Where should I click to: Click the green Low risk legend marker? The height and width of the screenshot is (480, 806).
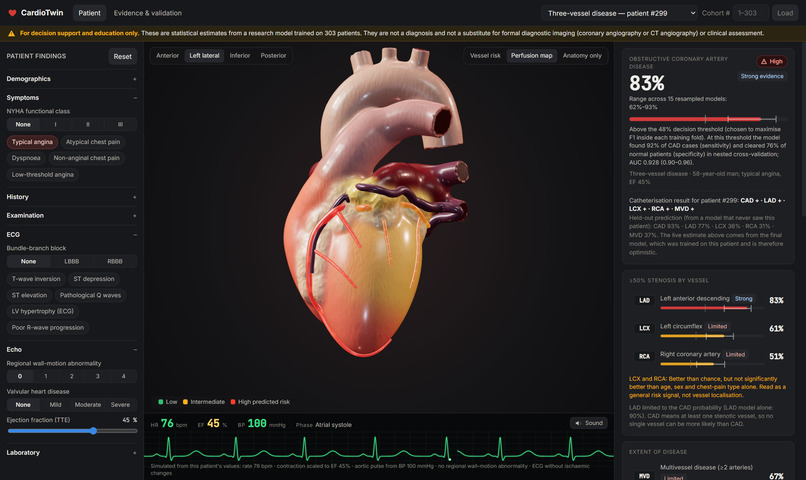point(161,402)
